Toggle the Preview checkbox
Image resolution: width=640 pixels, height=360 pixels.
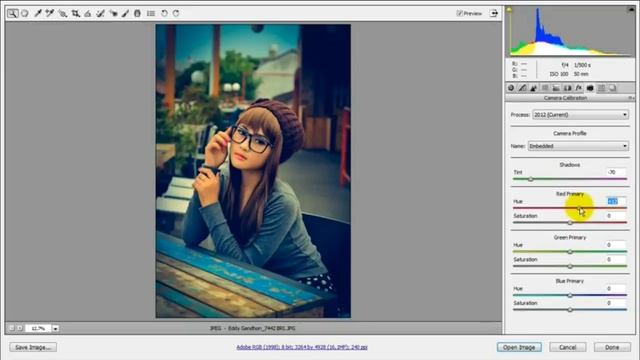(459, 13)
